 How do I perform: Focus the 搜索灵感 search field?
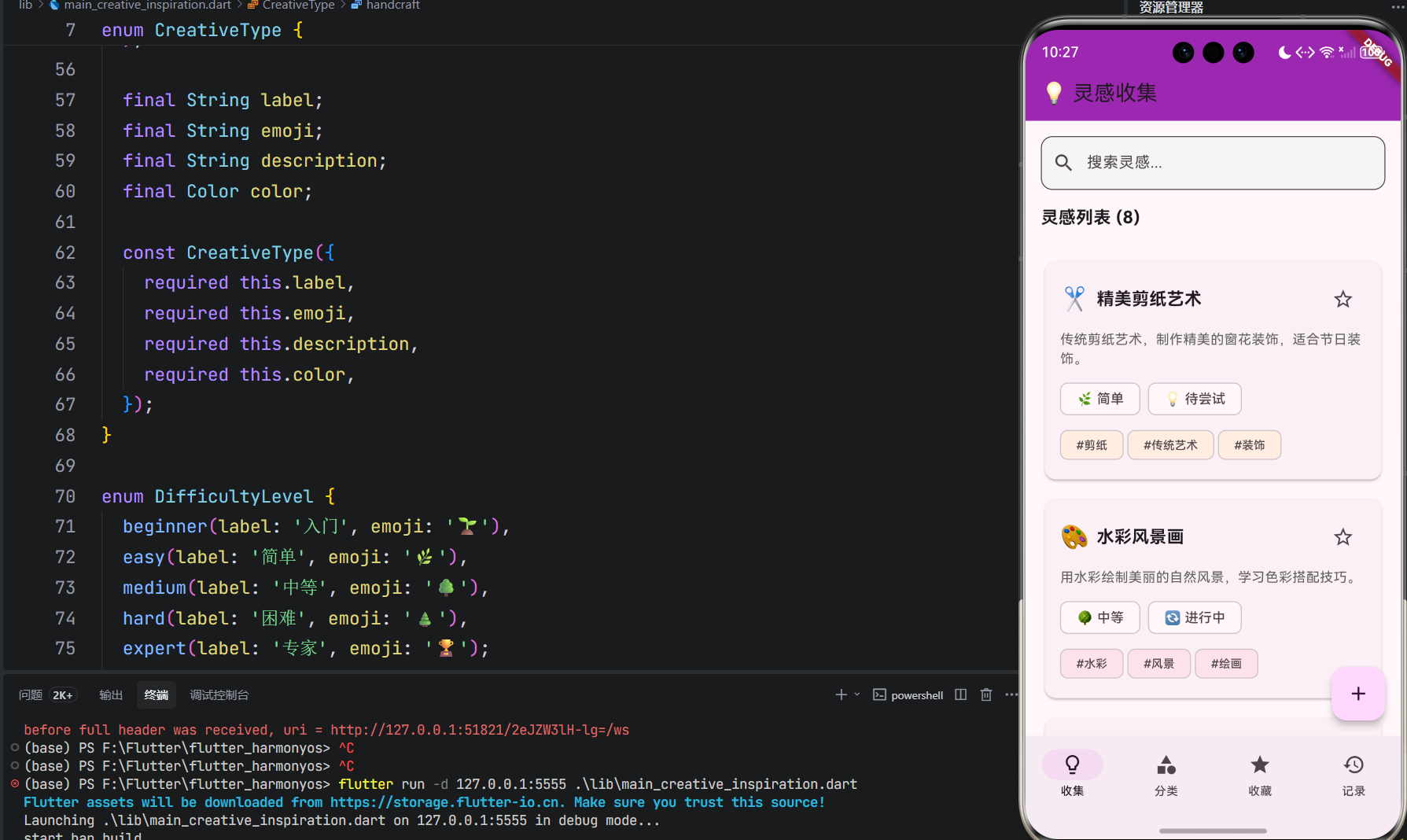(1213, 163)
